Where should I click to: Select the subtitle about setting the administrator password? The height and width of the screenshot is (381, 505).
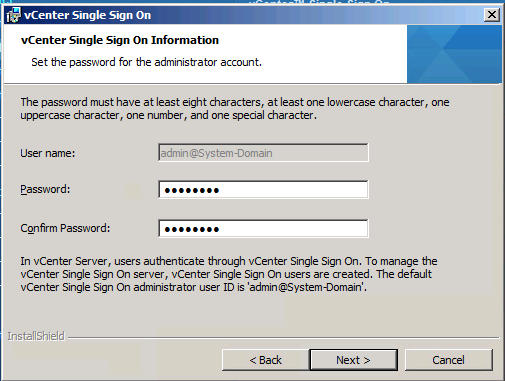(x=146, y=62)
